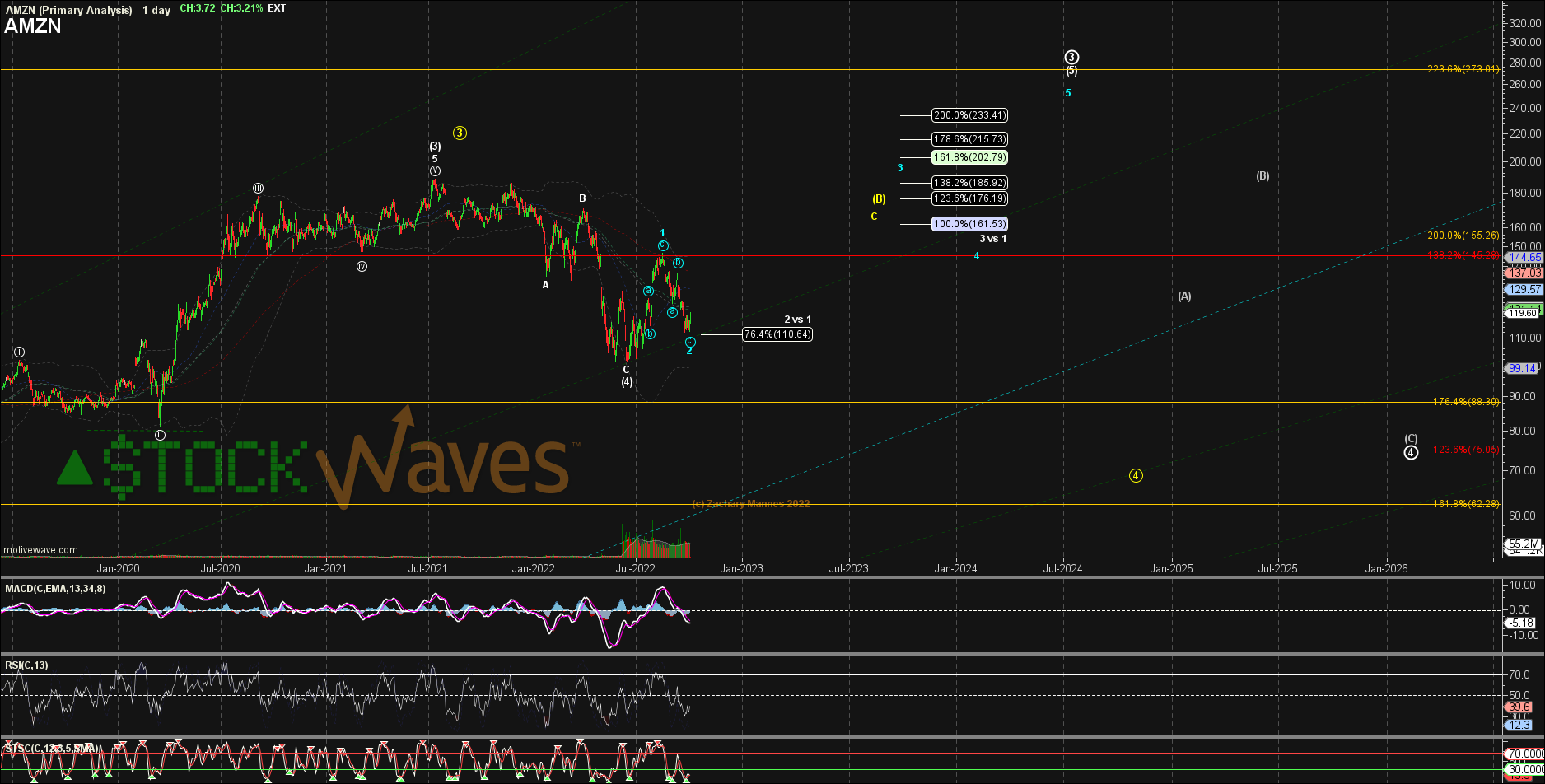
Task: Select the highlighted 161.8%(202.79) extension label
Action: pos(969,157)
